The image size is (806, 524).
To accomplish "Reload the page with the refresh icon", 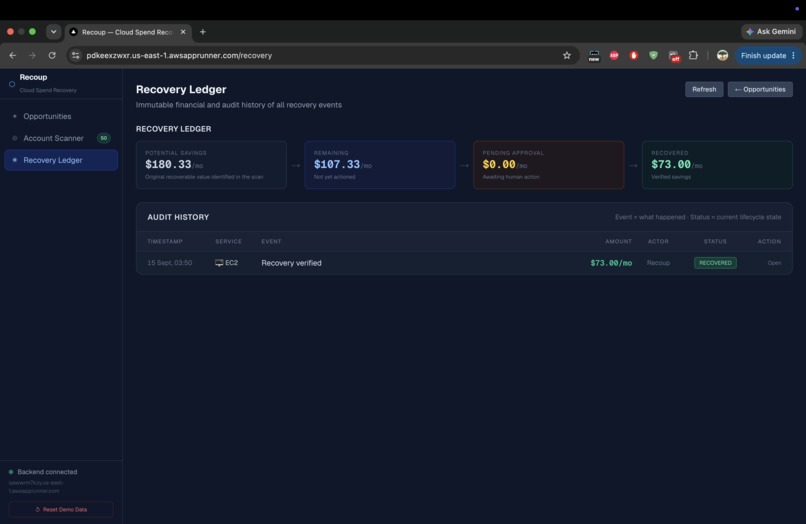I will click(x=52, y=56).
